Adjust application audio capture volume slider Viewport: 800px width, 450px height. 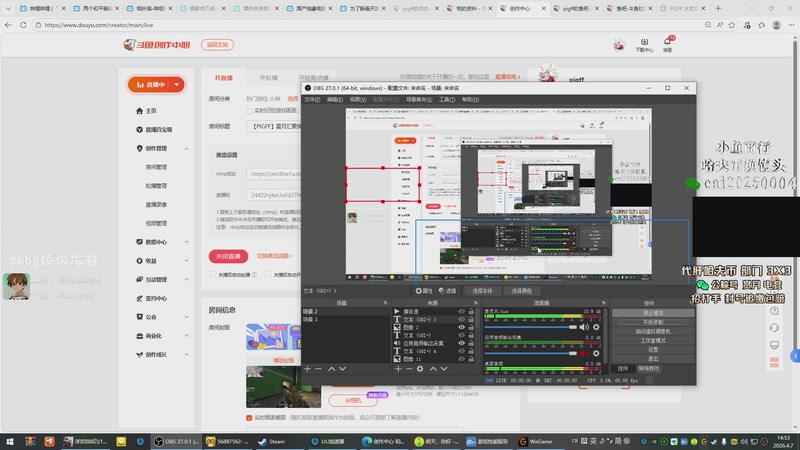click(x=531, y=353)
